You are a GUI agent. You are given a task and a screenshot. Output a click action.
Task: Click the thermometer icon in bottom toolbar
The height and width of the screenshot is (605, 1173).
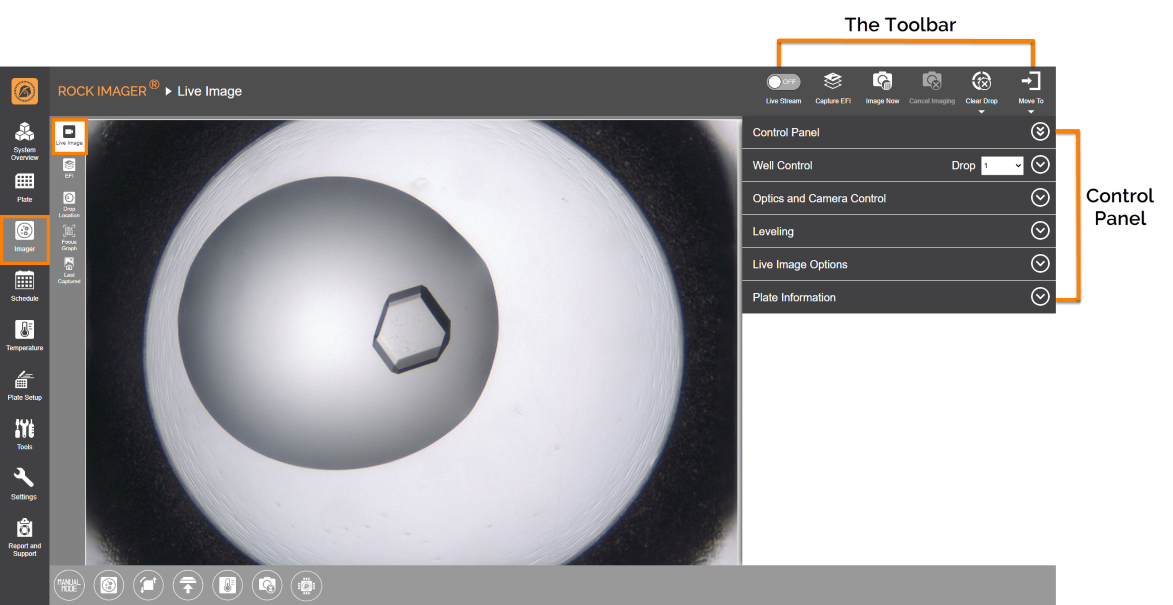pyautogui.click(x=227, y=585)
